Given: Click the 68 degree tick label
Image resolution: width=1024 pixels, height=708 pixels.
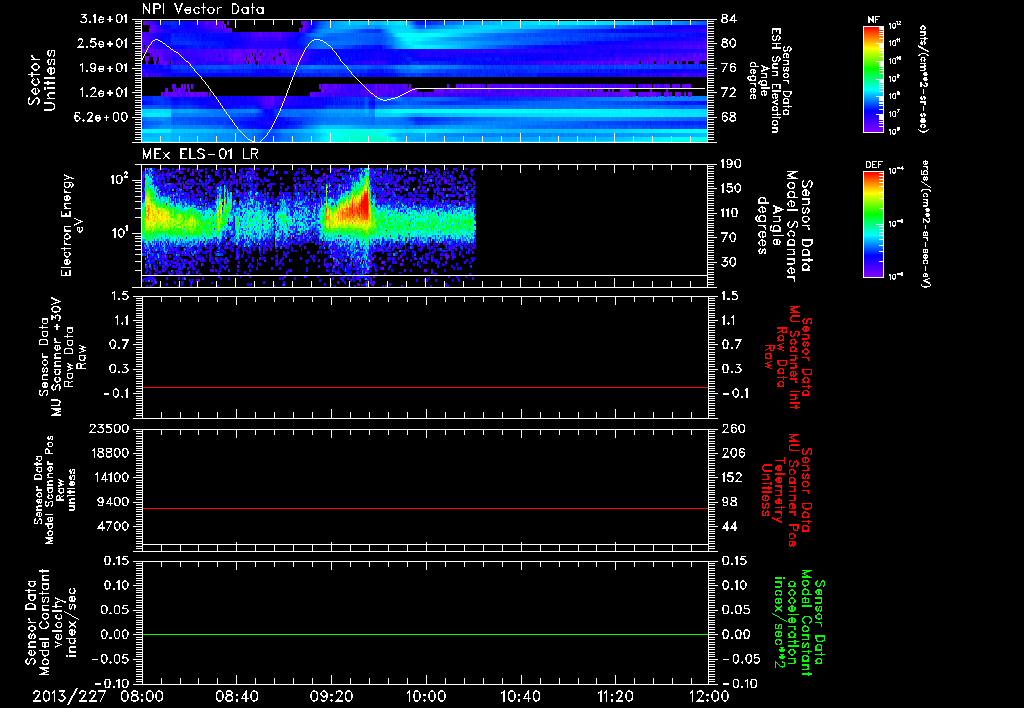Looking at the screenshot, I should (x=729, y=117).
